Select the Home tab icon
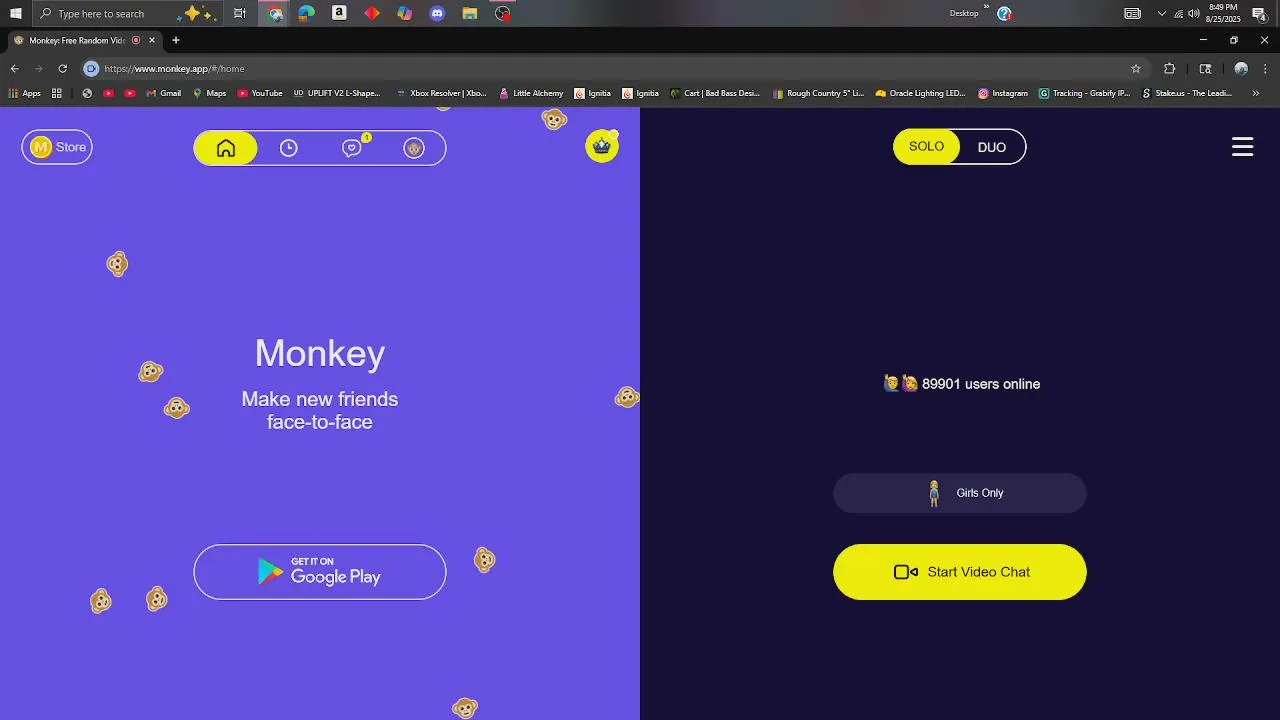 pos(226,148)
